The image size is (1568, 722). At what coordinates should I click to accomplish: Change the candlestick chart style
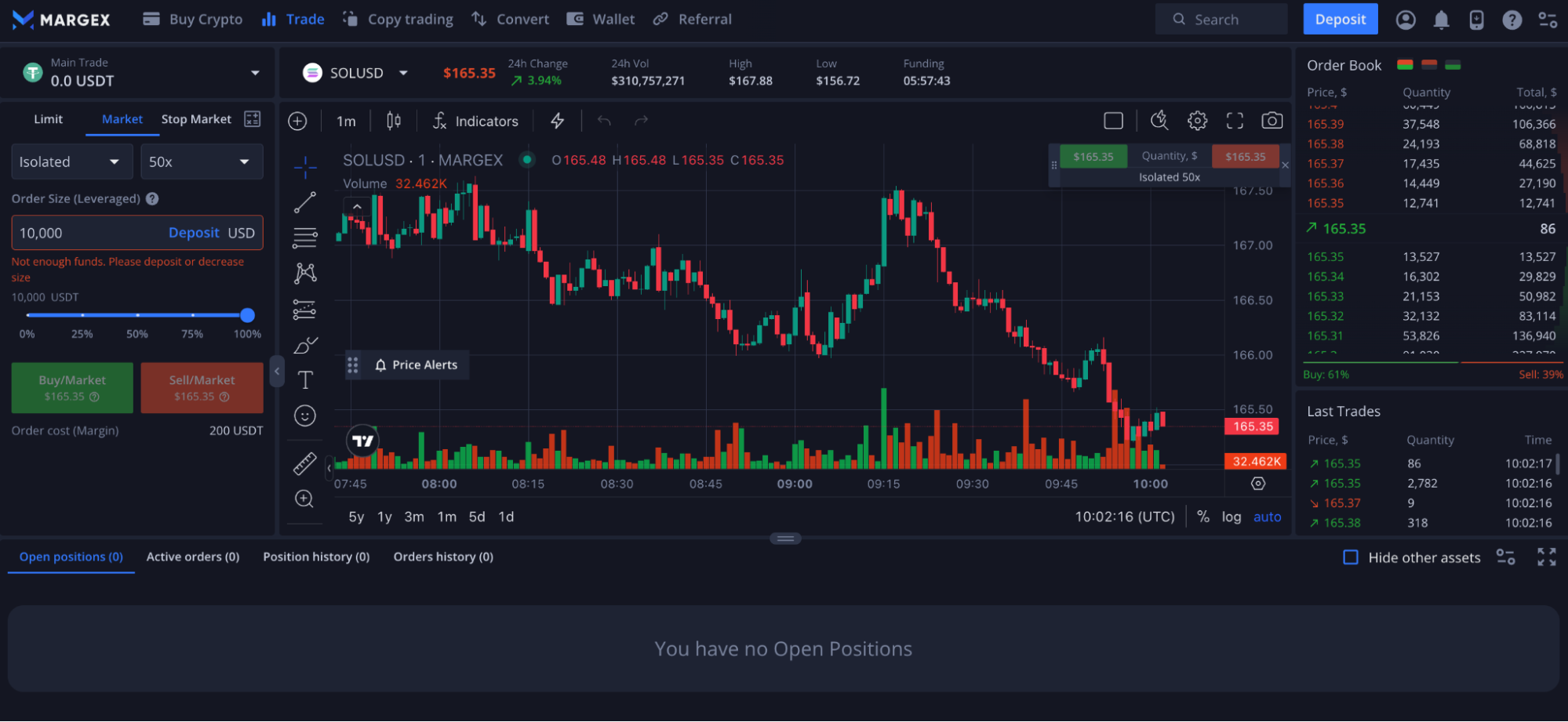point(394,121)
